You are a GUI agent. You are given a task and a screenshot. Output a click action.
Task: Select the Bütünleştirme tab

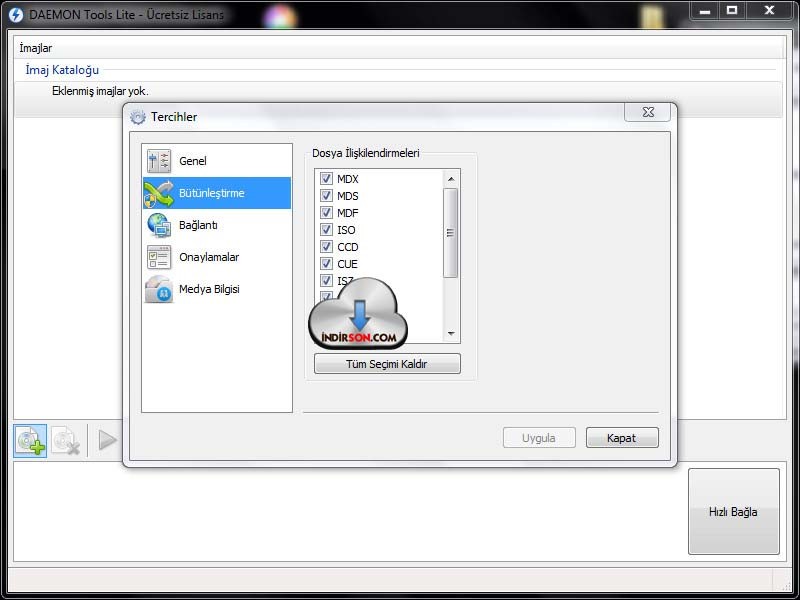[x=217, y=193]
